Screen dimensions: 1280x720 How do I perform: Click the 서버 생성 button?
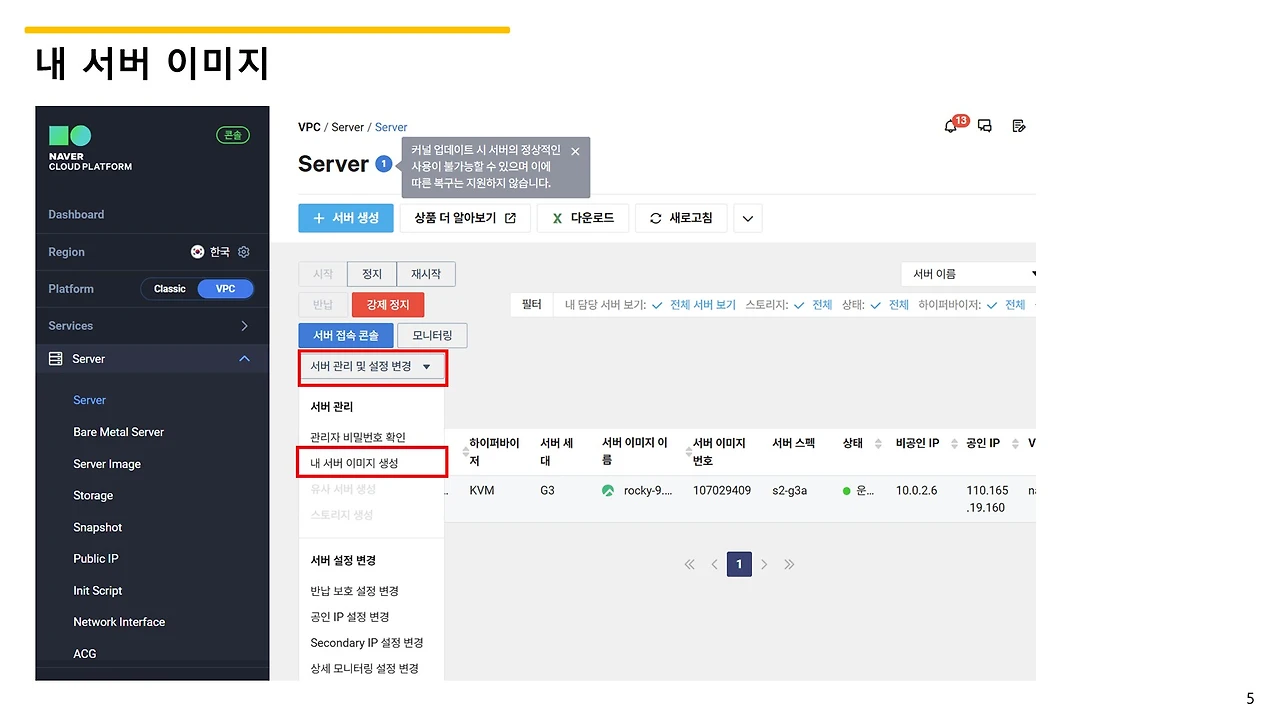[346, 218]
